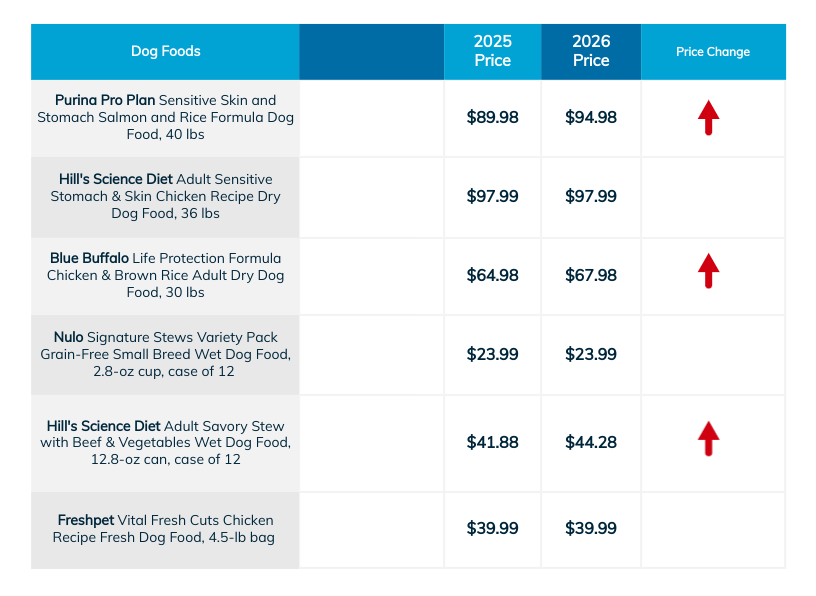This screenshot has width=816, height=596.
Task: Click Hill's Science Diet Adult Sensitive Stomach text
Action: (x=166, y=196)
